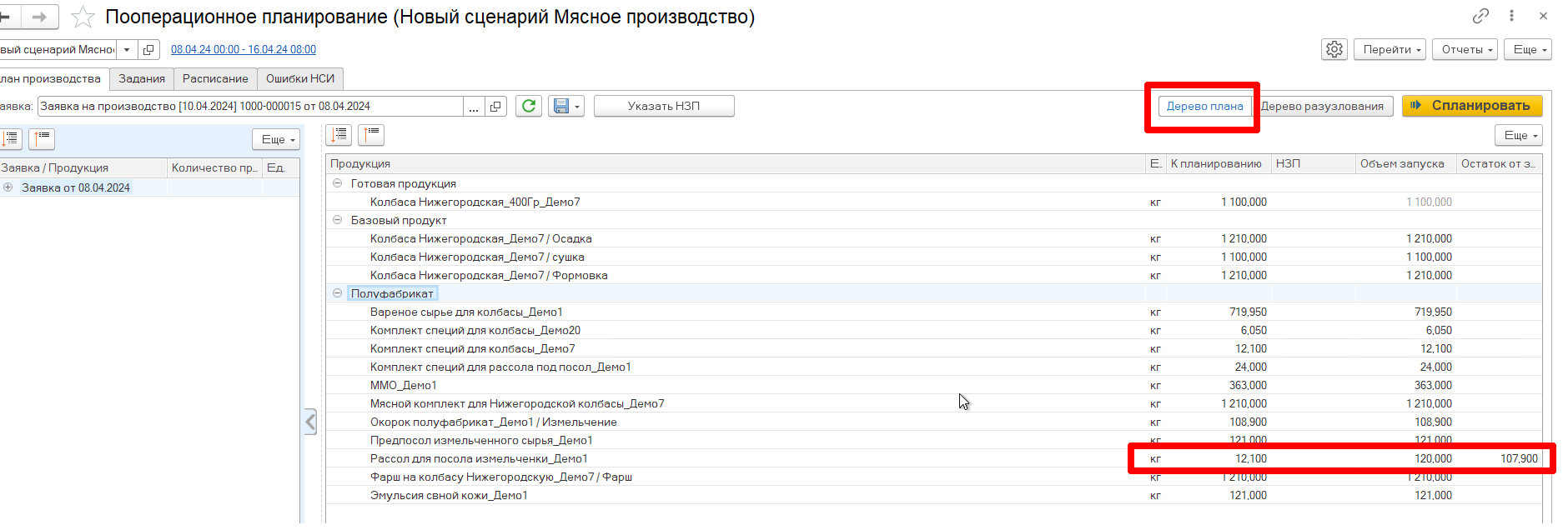
Task: Switch the view to Дерево плана
Action: click(x=1204, y=106)
